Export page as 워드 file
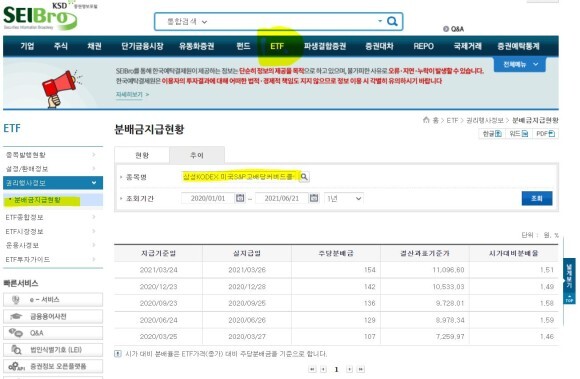This screenshot has height=379, width=580. point(519,133)
